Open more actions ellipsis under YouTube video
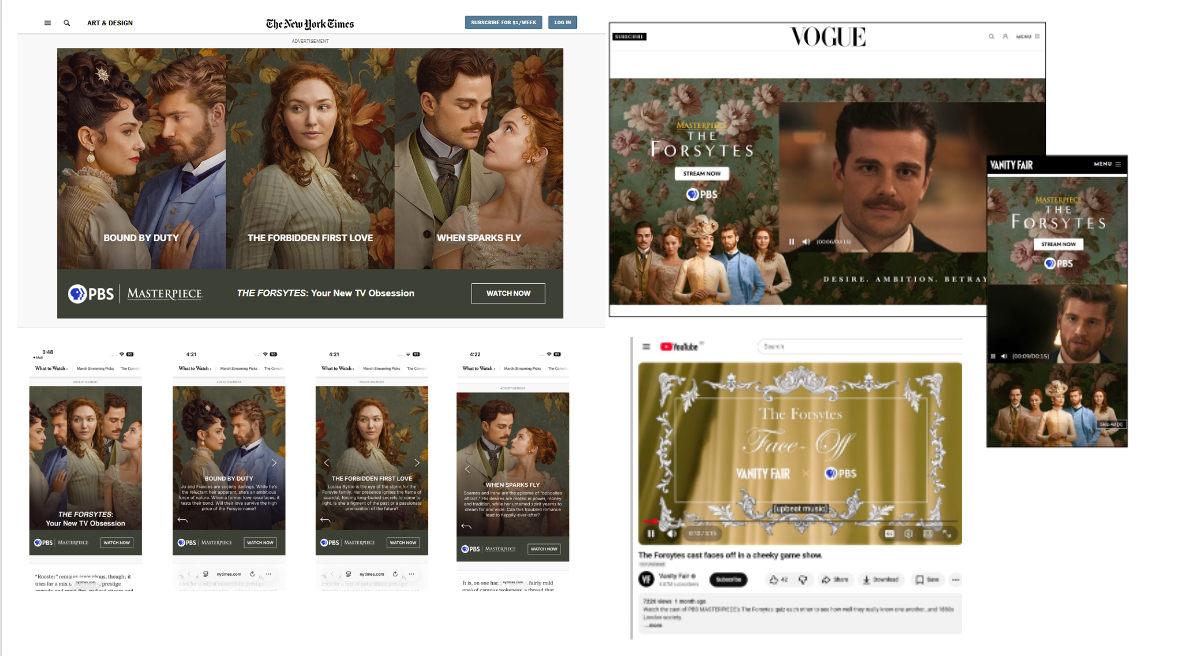 click(x=955, y=580)
